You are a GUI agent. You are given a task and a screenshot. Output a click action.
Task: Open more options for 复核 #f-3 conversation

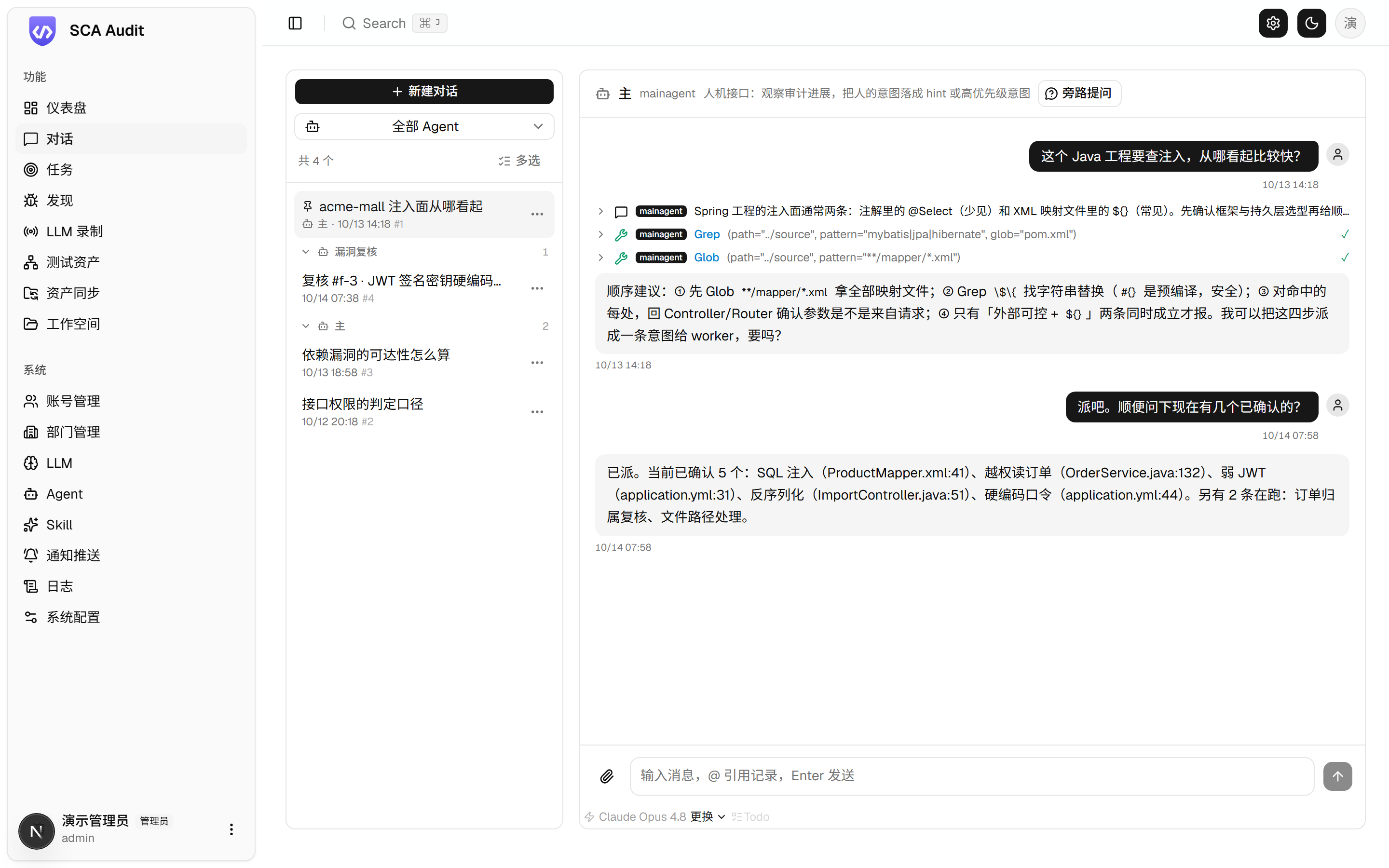click(537, 288)
